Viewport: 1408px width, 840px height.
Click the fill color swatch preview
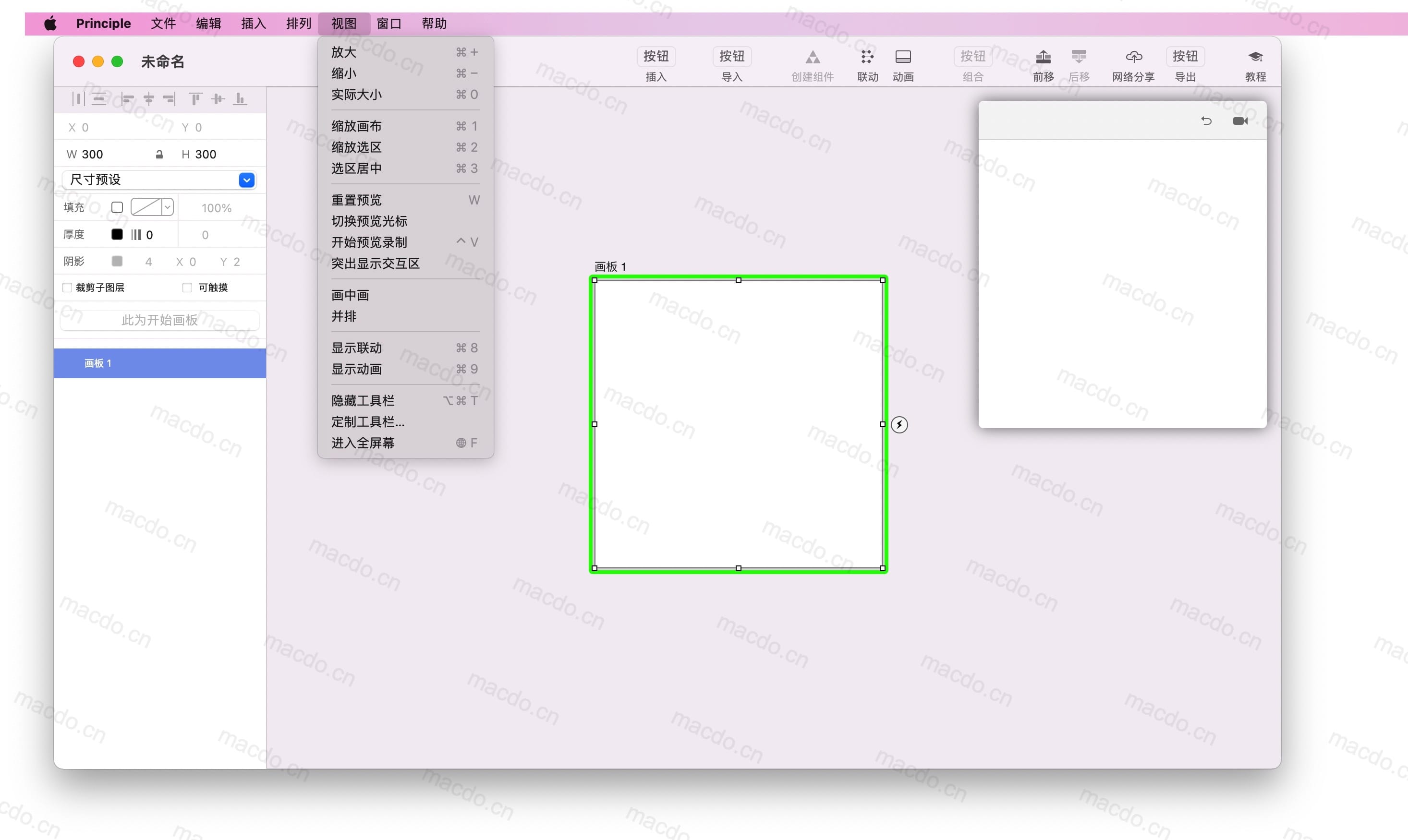(x=146, y=208)
